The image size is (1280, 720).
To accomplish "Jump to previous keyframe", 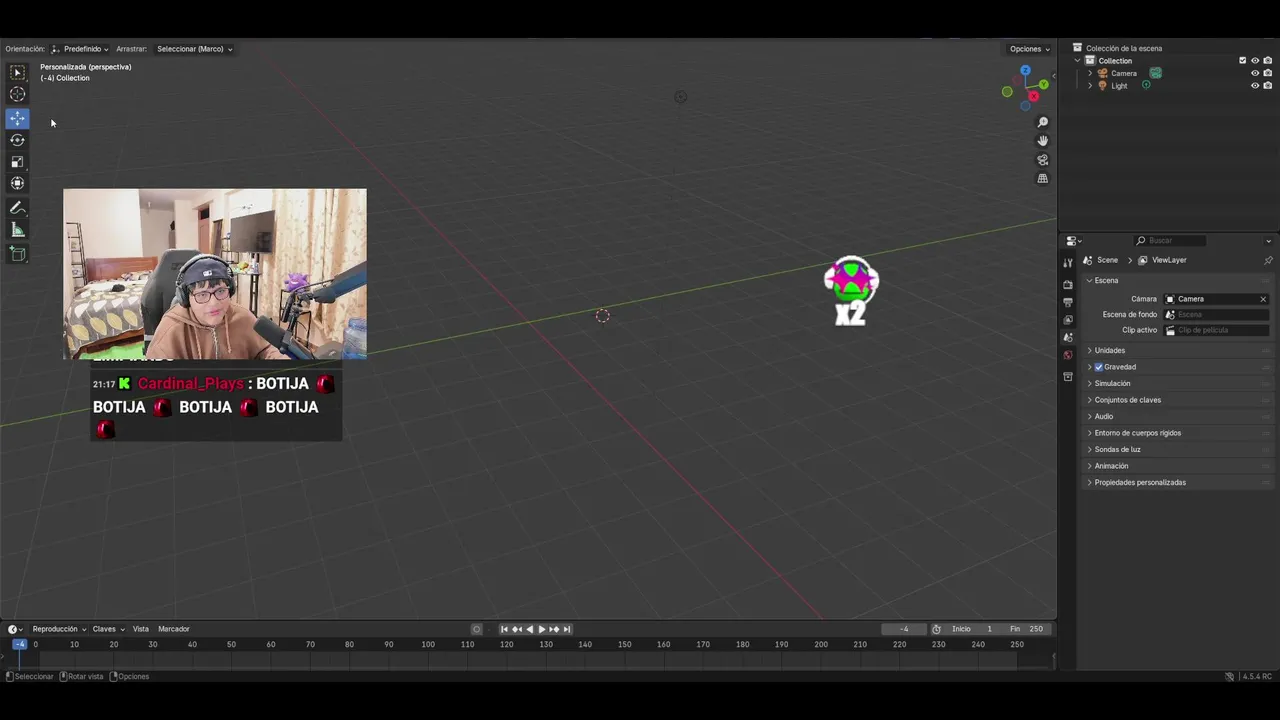I will pos(517,629).
